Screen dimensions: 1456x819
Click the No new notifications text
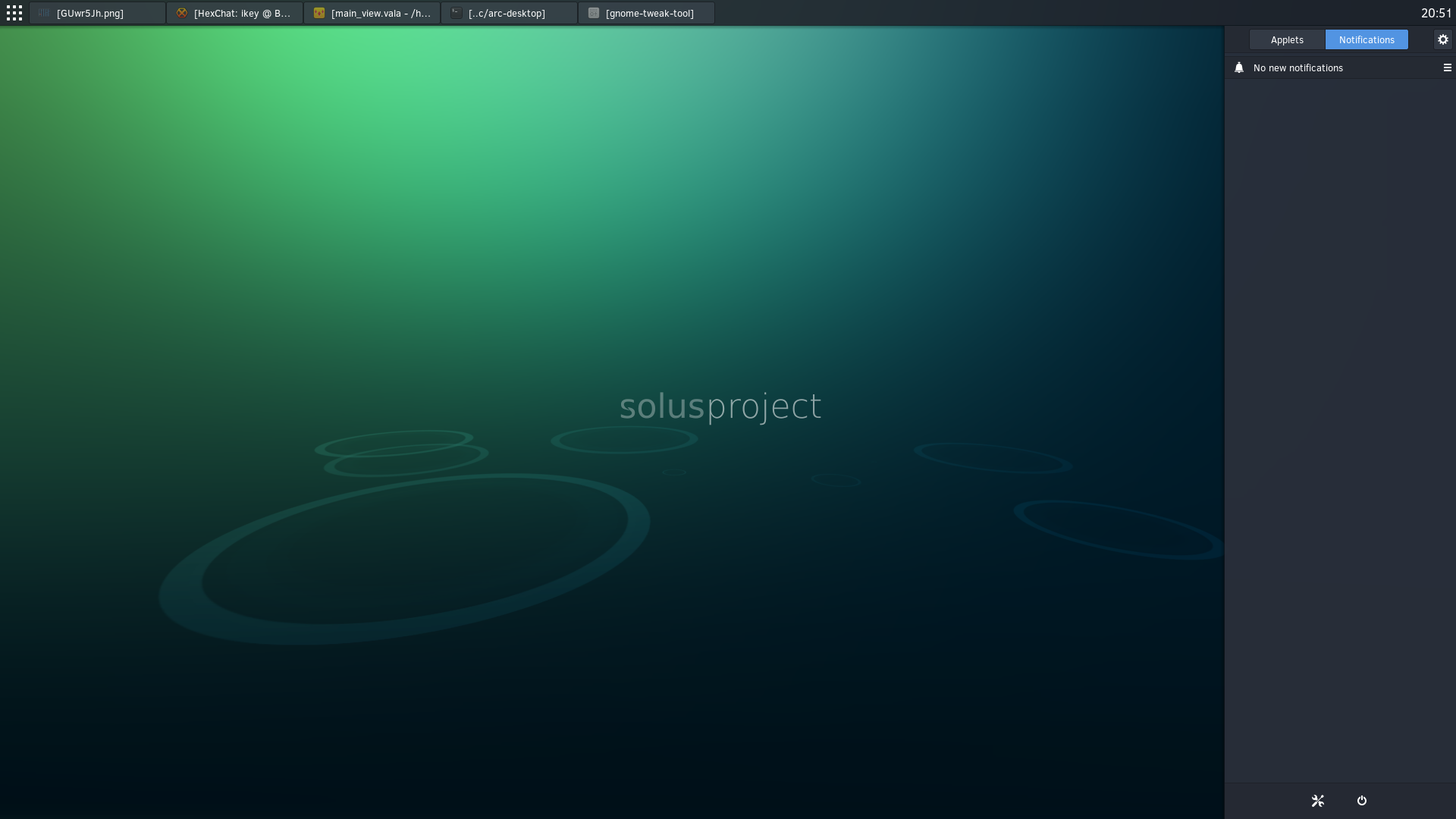pyautogui.click(x=1298, y=67)
